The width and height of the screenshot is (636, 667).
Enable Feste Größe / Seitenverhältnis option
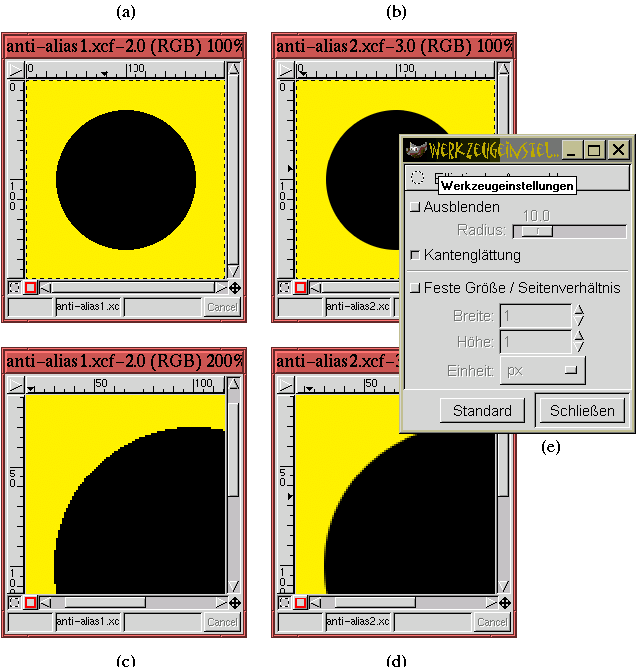(416, 288)
